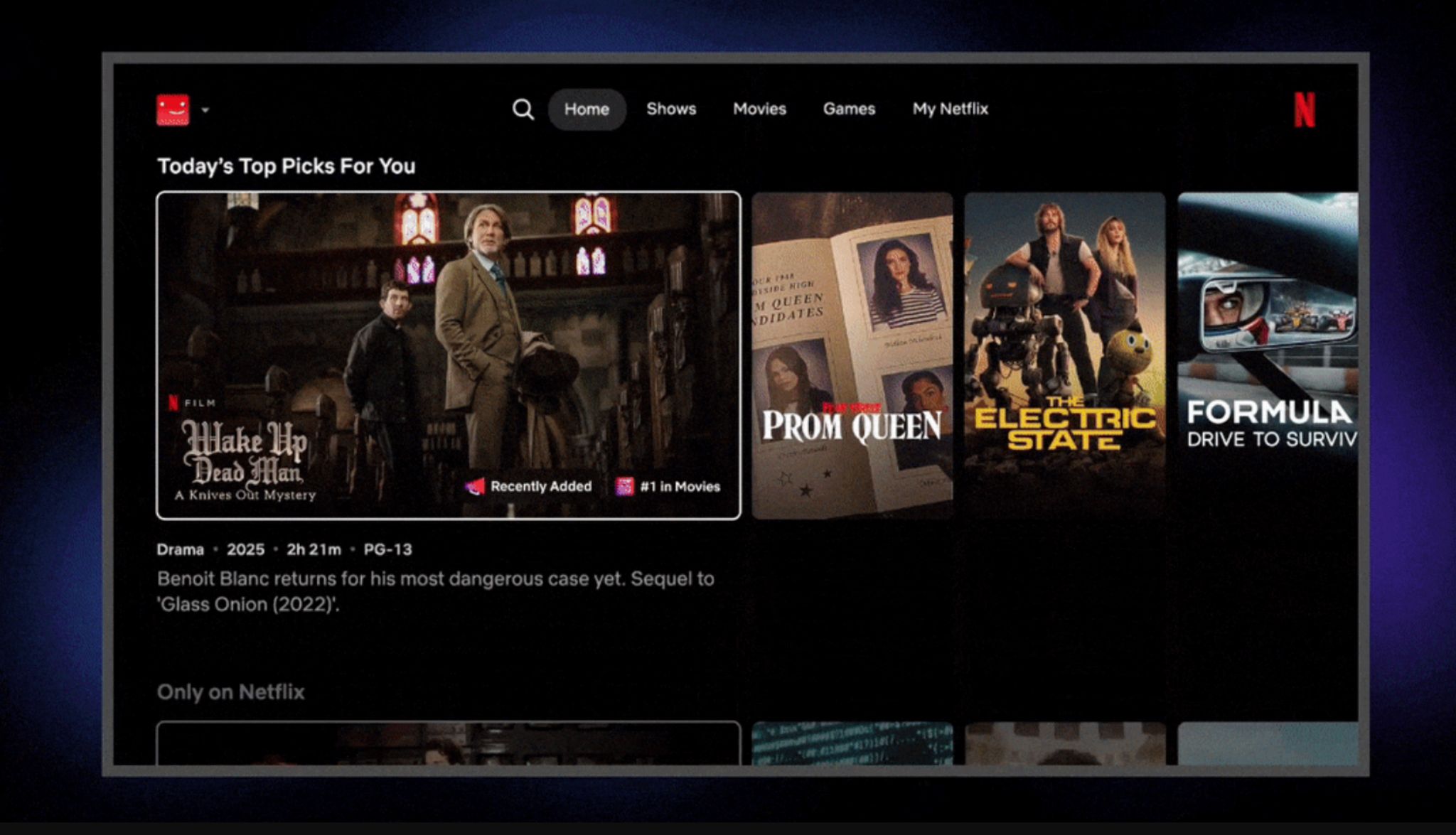Open the Today's Top Picks For You row title
Image resolution: width=1456 pixels, height=835 pixels.
287,166
